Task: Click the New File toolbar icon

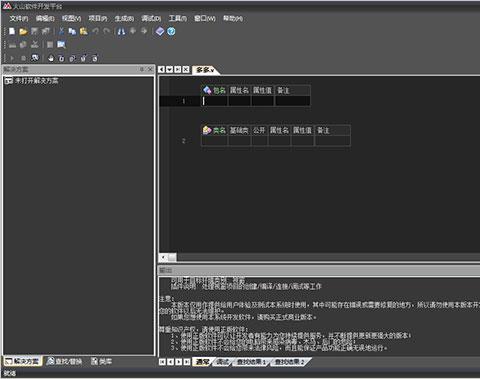Action: 12,31
